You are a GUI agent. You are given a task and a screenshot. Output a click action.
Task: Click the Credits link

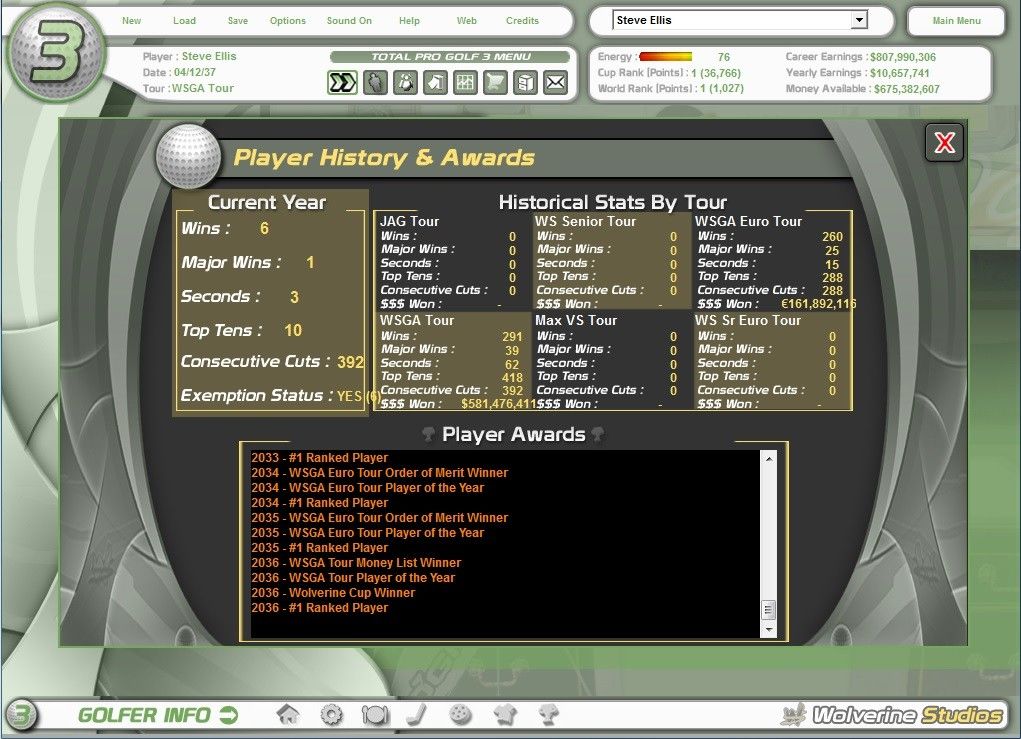(x=522, y=21)
